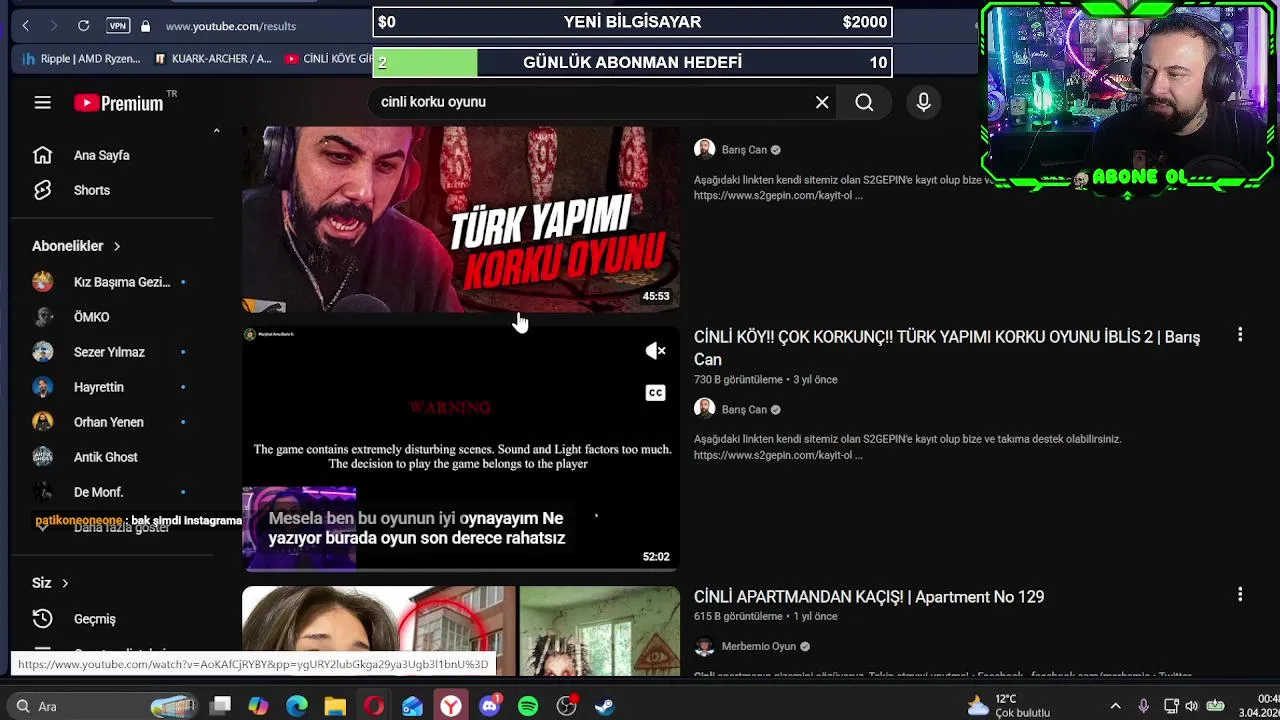
Task: Show hidden system tray icons
Action: click(x=1116, y=706)
